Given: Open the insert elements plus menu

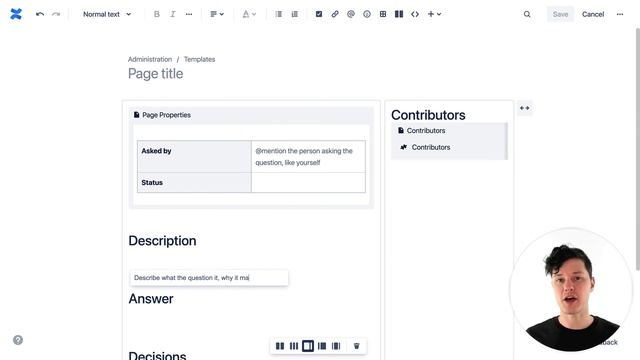Looking at the screenshot, I should pos(434,14).
